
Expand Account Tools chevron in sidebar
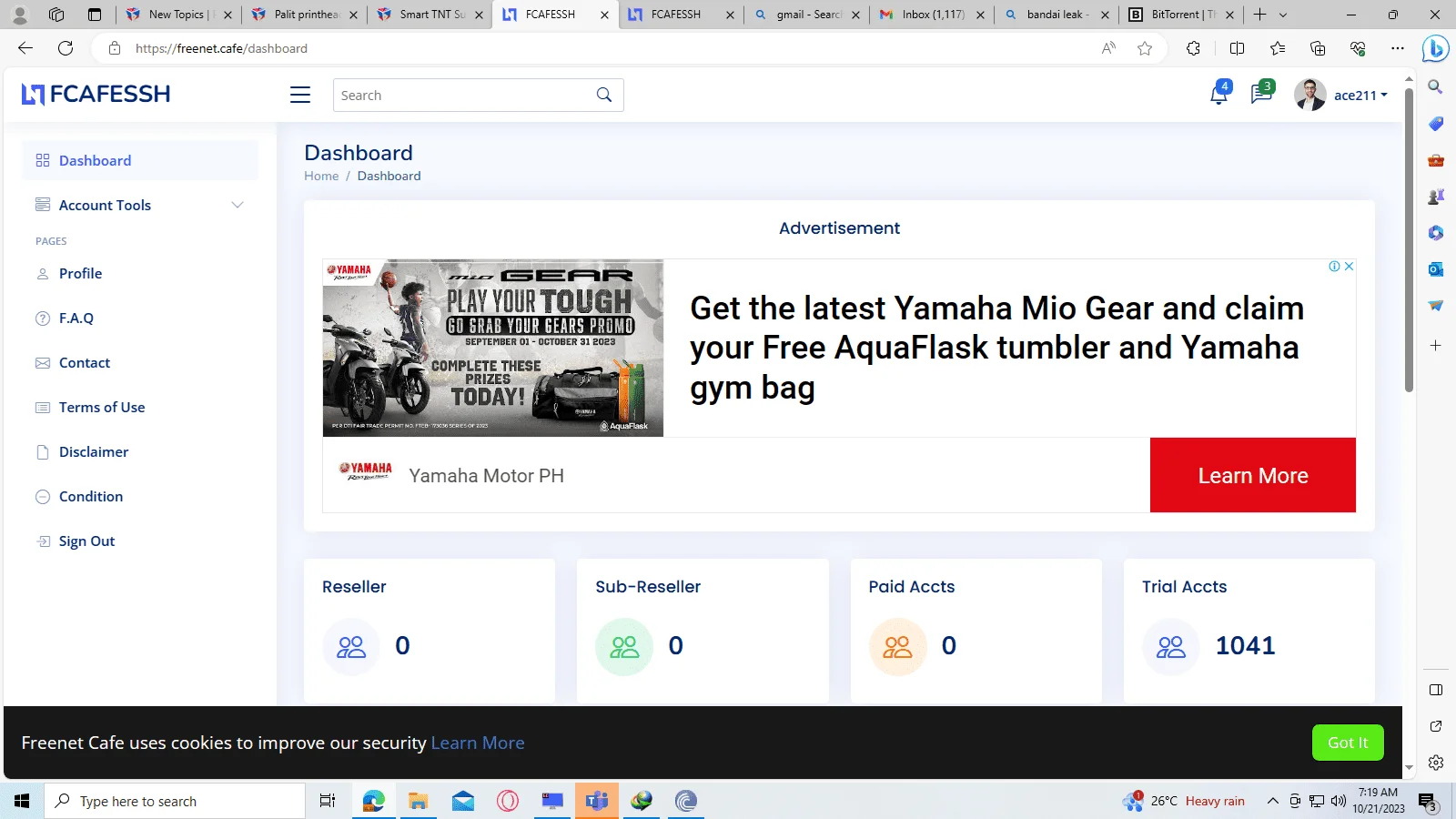coord(238,205)
